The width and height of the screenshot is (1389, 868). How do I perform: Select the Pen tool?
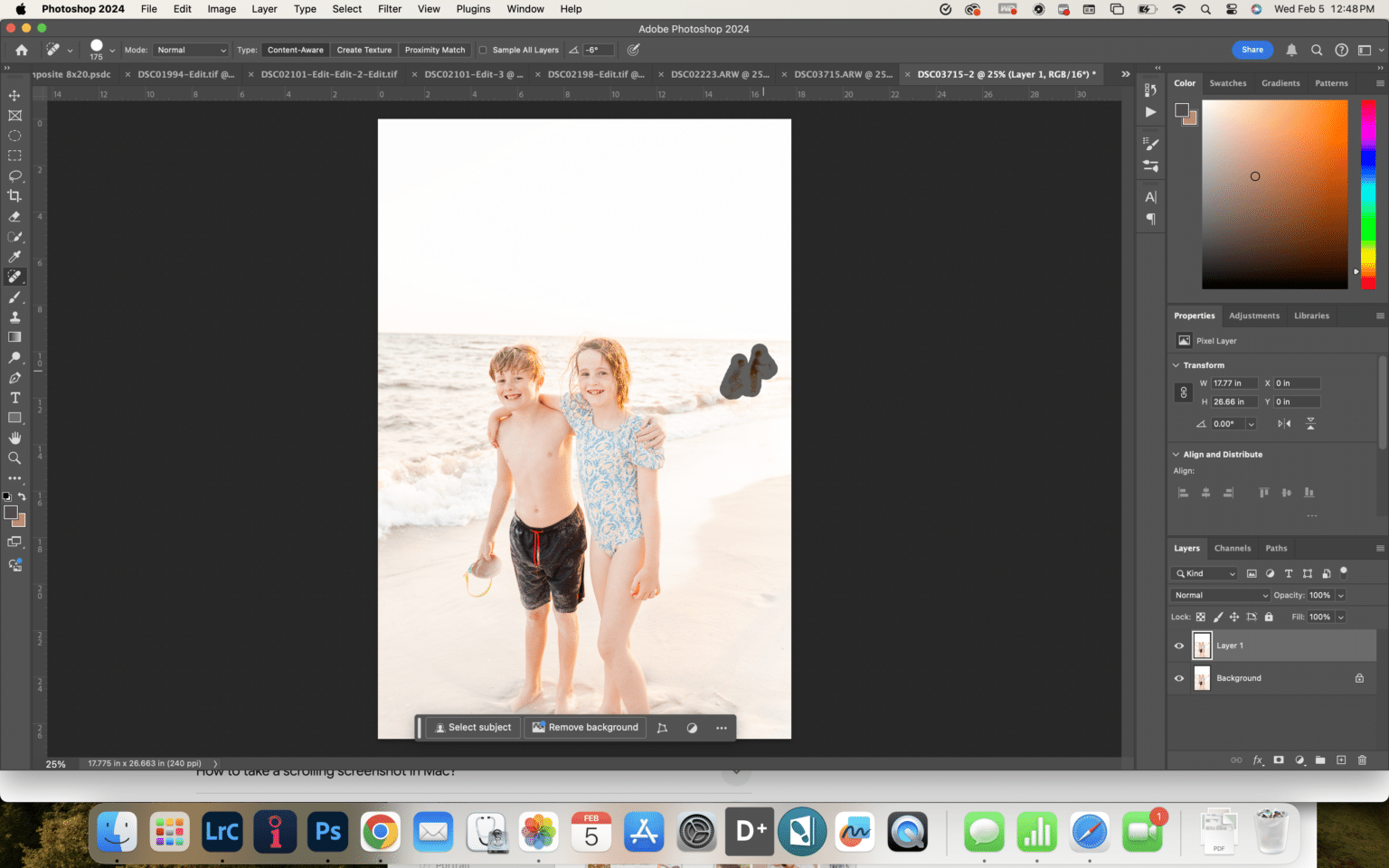coord(14,378)
